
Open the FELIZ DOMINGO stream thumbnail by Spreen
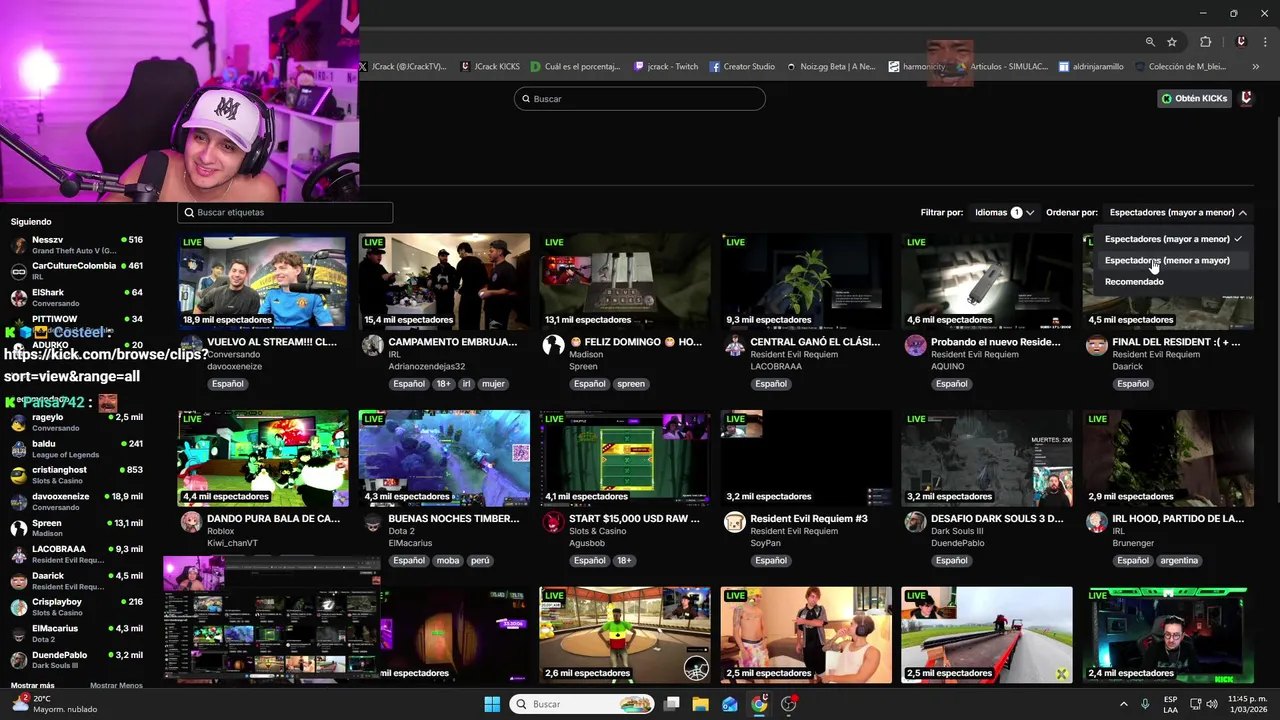[625, 281]
